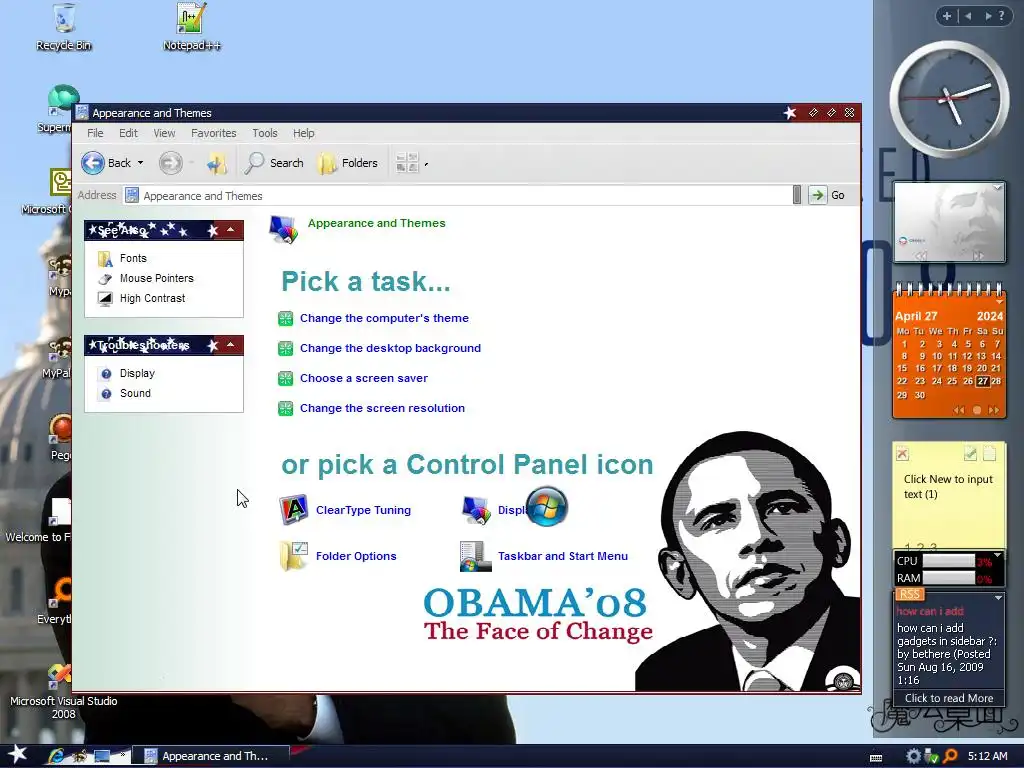
Task: Toggle the Folders pane toolbar button
Action: pyautogui.click(x=347, y=163)
